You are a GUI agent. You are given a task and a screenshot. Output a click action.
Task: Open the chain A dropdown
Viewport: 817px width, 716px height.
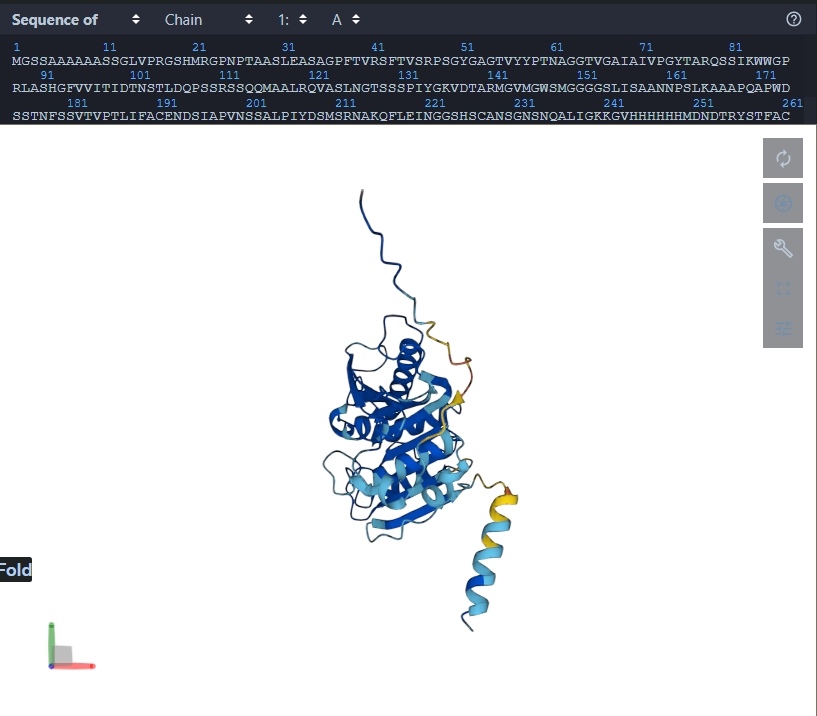pos(346,20)
